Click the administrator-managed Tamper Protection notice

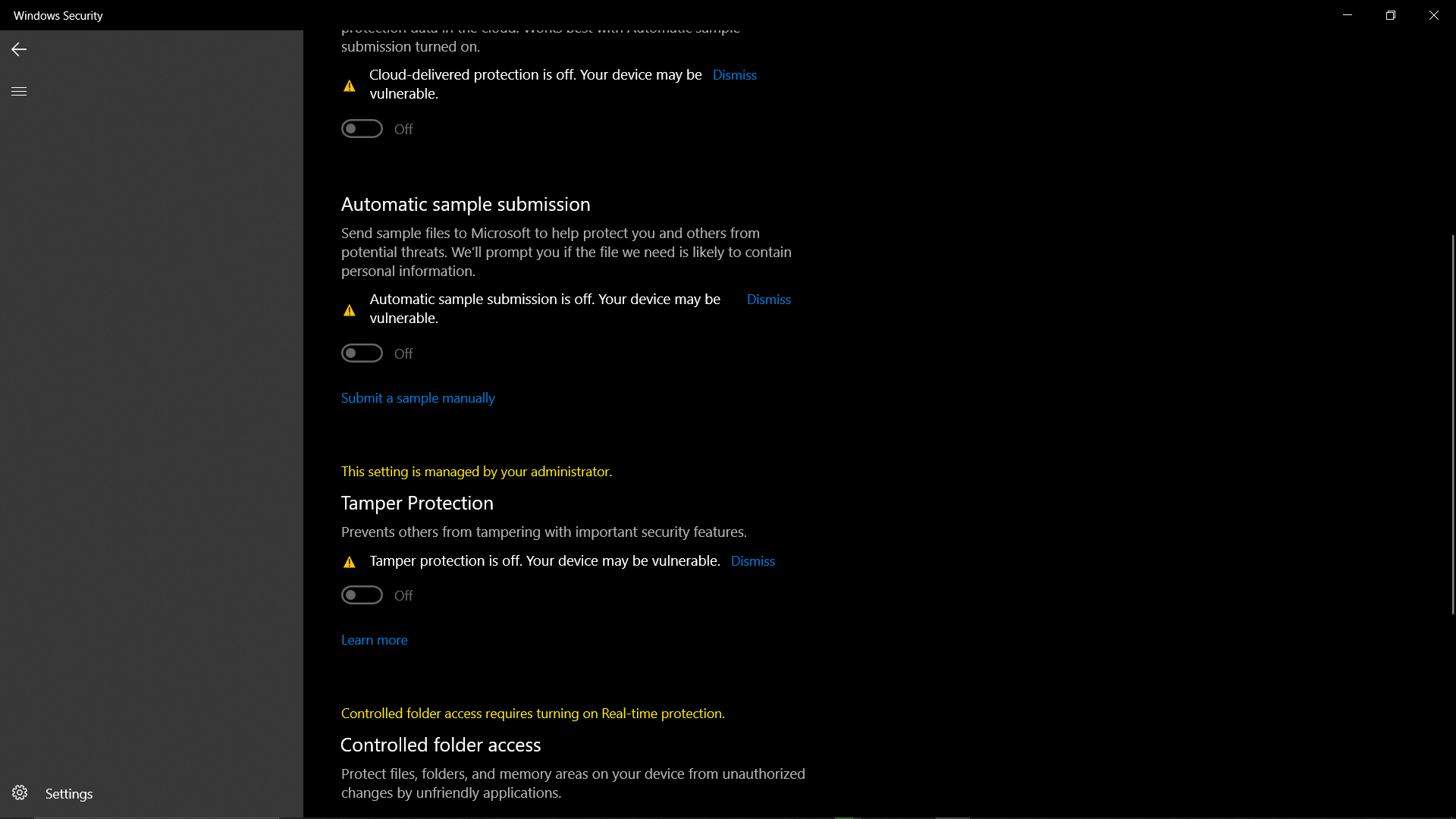point(476,471)
